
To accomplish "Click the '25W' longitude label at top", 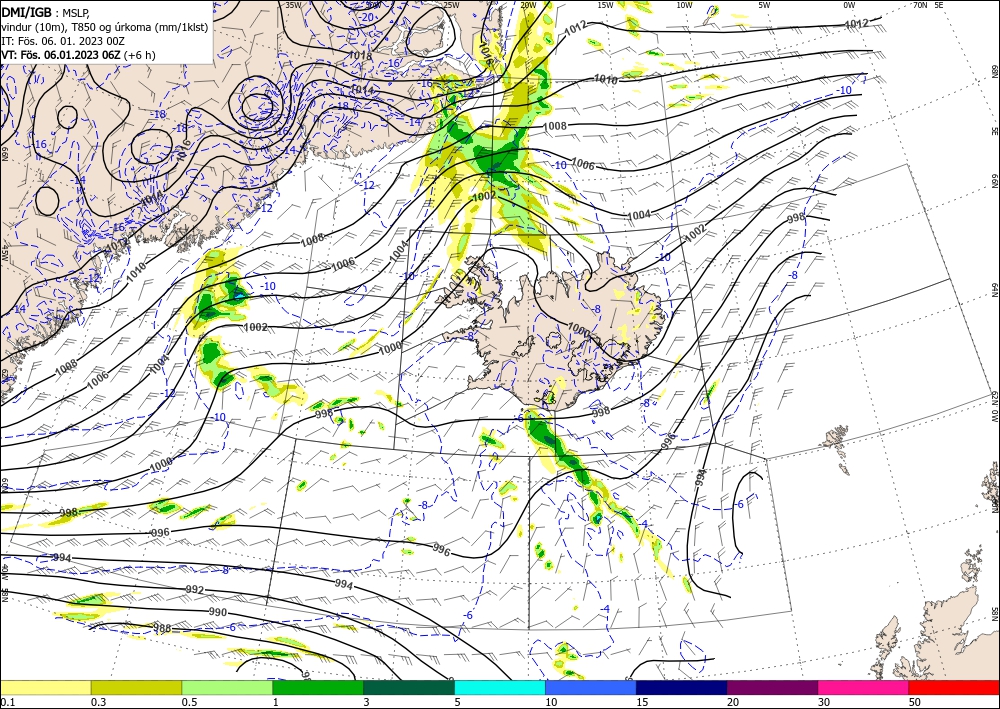I will pyautogui.click(x=451, y=5).
